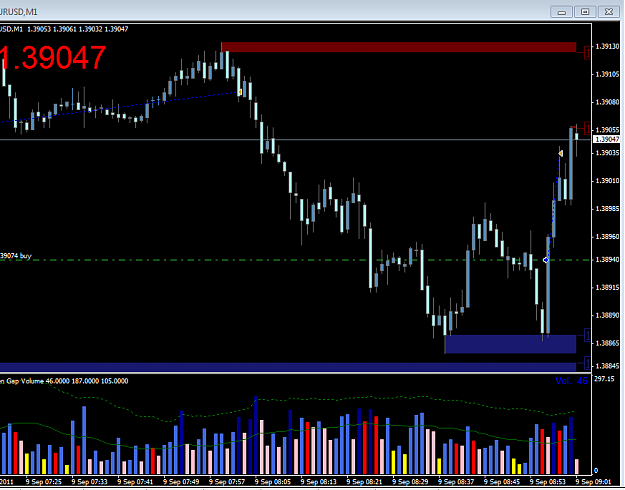Click the large red 1.39047 price display
The height and width of the screenshot is (490, 625).
(x=53, y=58)
